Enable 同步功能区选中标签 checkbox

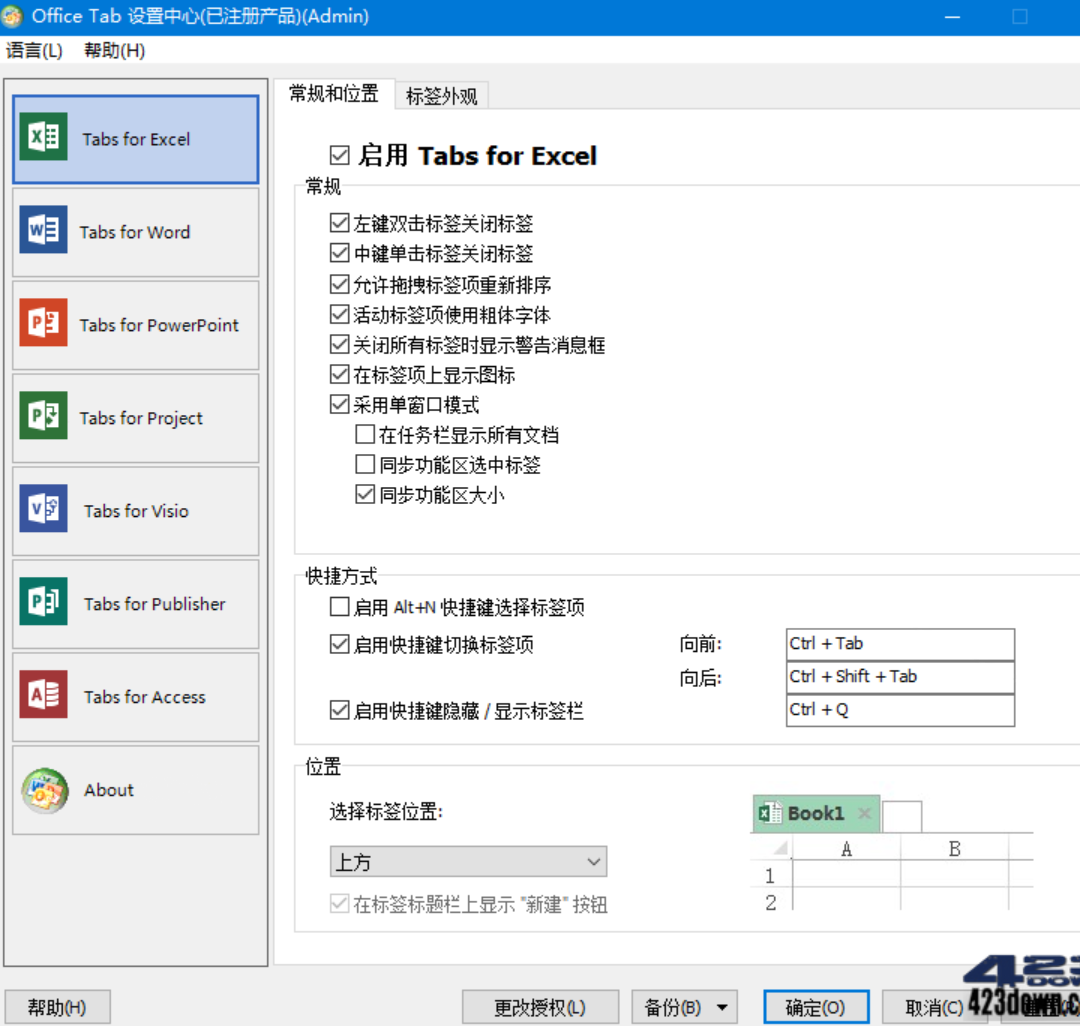click(365, 464)
